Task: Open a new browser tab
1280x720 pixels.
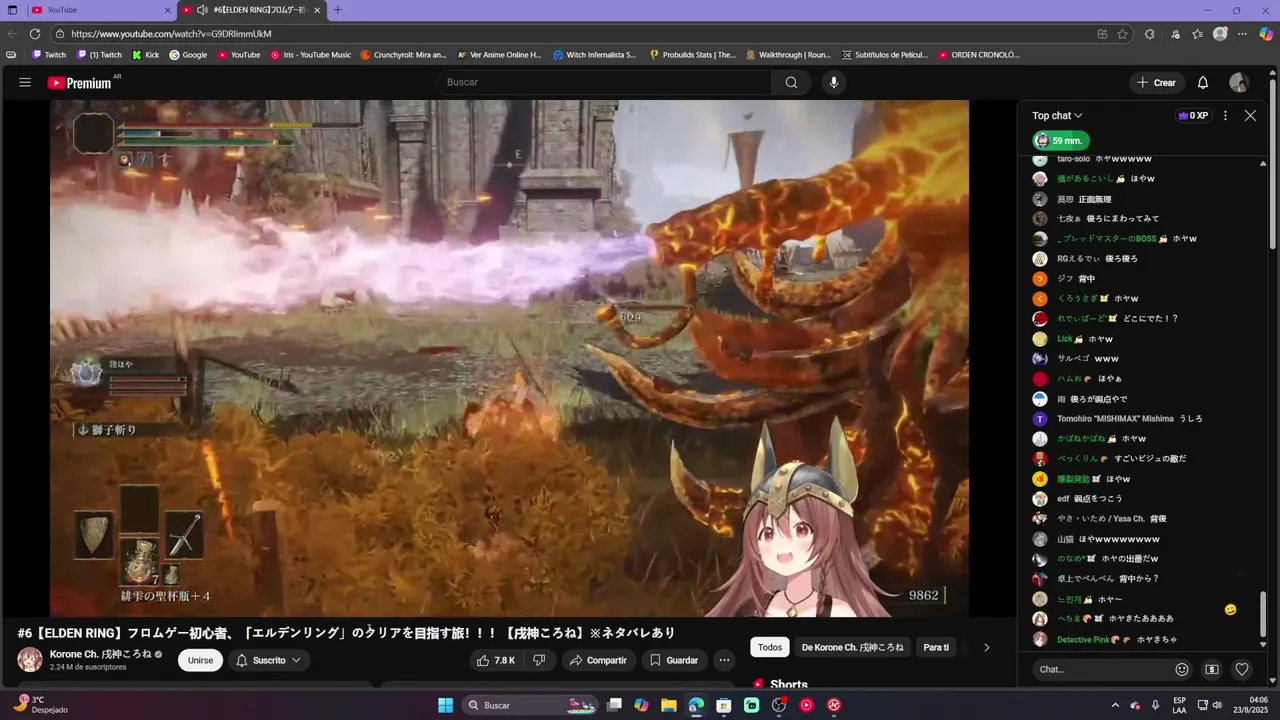Action: [x=337, y=10]
